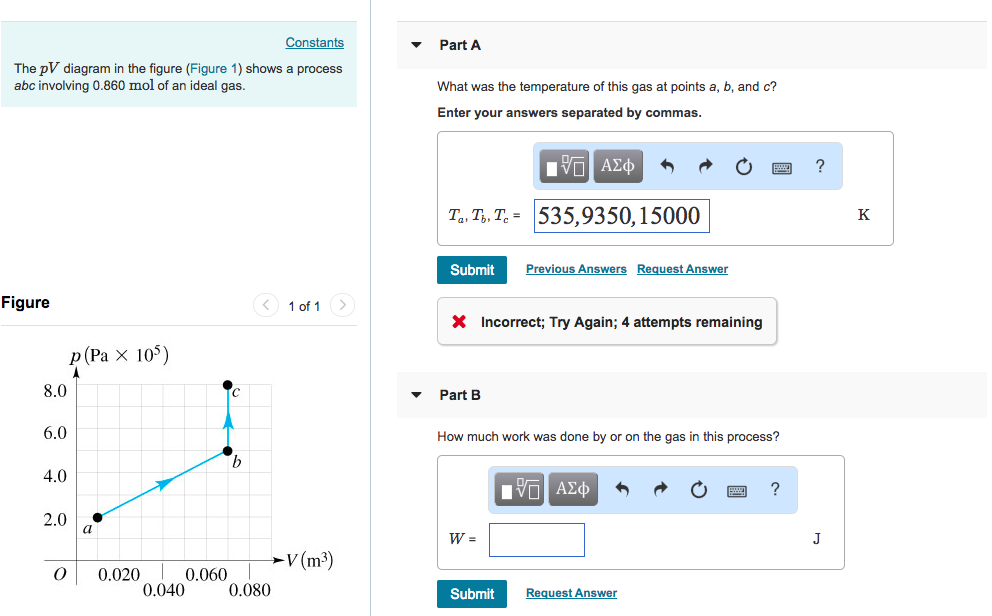The width and height of the screenshot is (992, 616).
Task: Redo the entry in Part A answer box
Action: pyautogui.click(x=704, y=166)
